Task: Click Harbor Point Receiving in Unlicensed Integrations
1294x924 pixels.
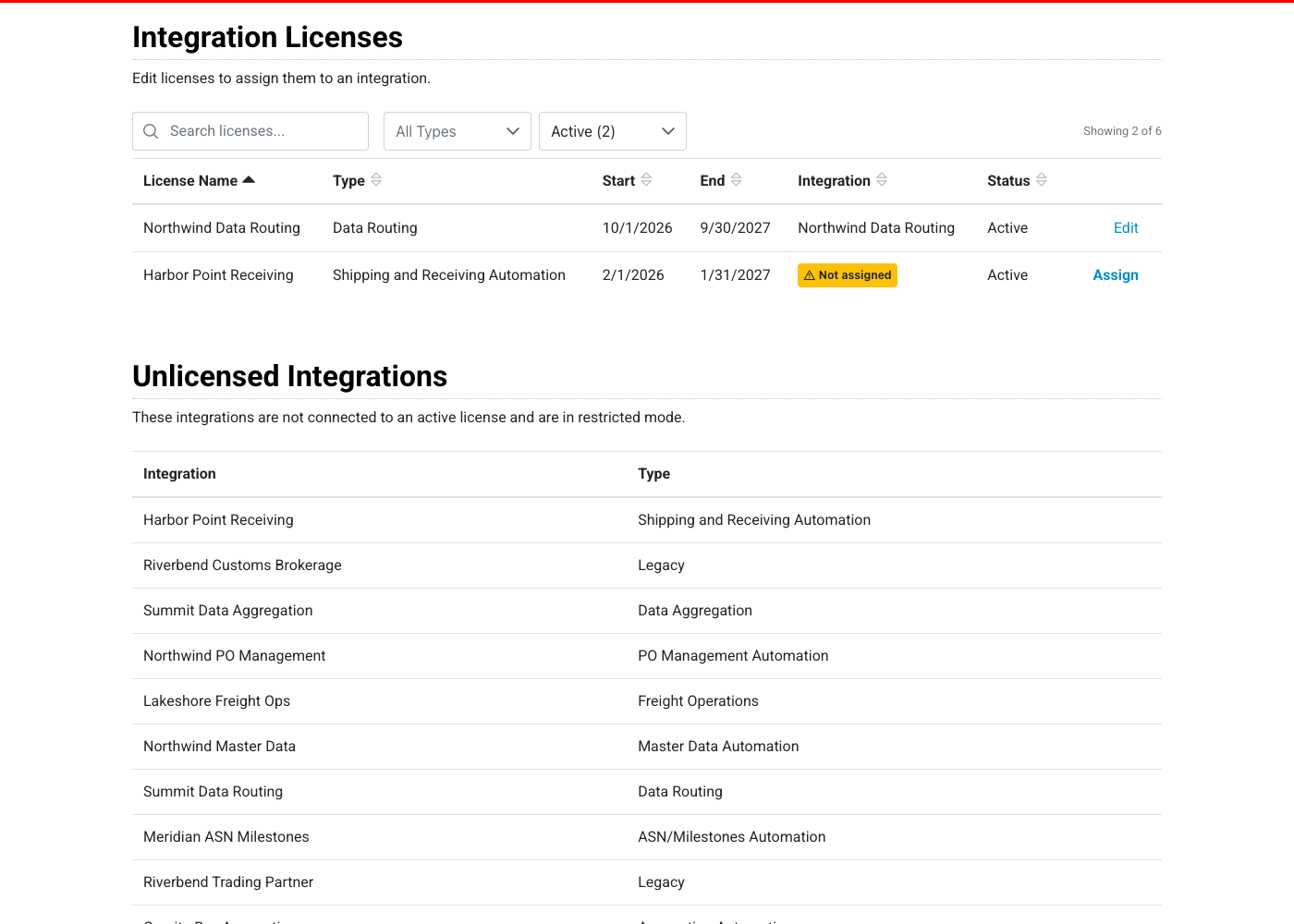Action: pyautogui.click(x=218, y=520)
